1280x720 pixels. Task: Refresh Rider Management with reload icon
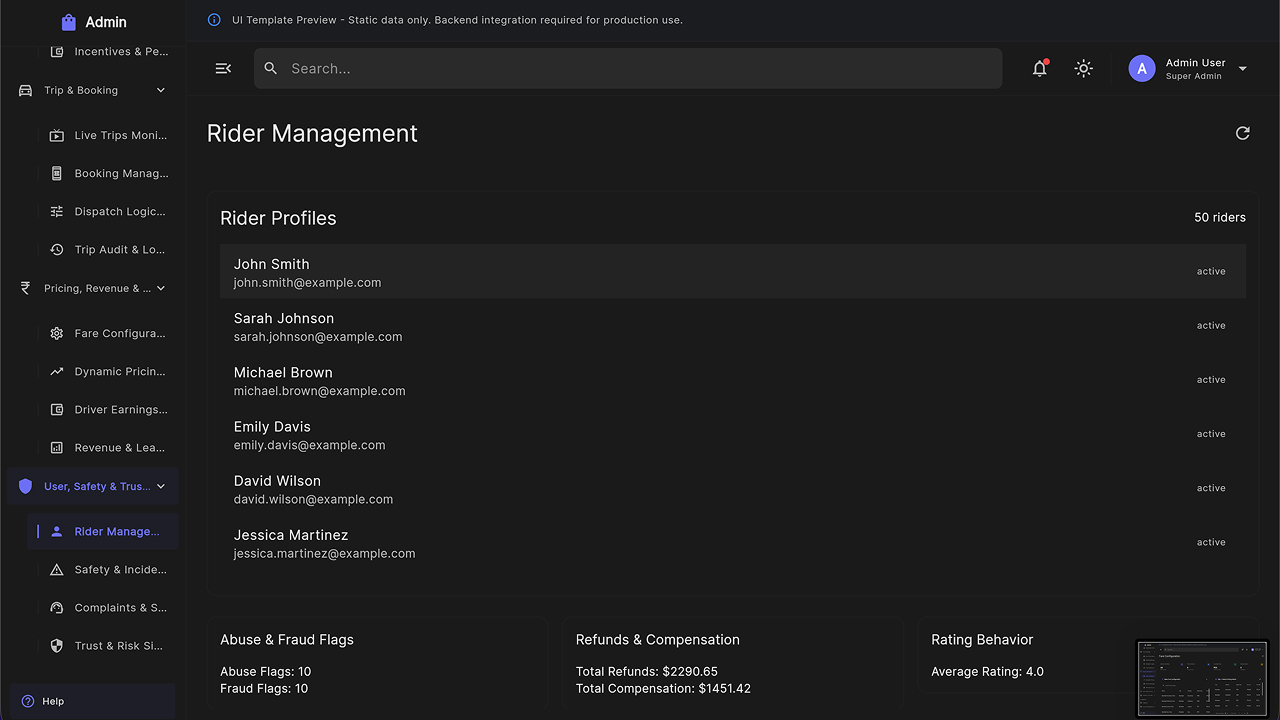[1242, 133]
